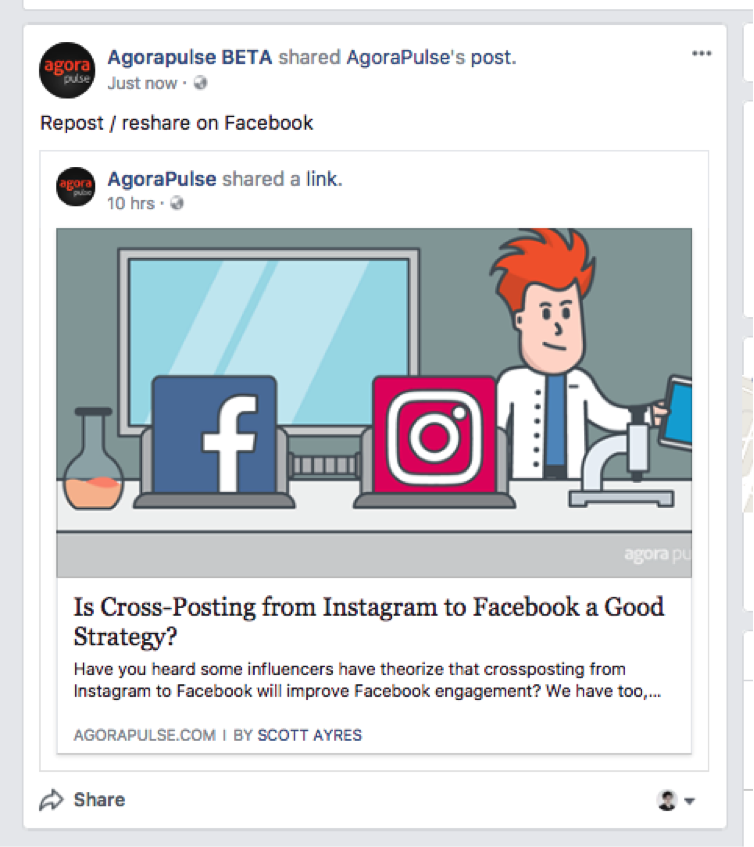Click the globe privacy icon beside Just now

pos(199,83)
